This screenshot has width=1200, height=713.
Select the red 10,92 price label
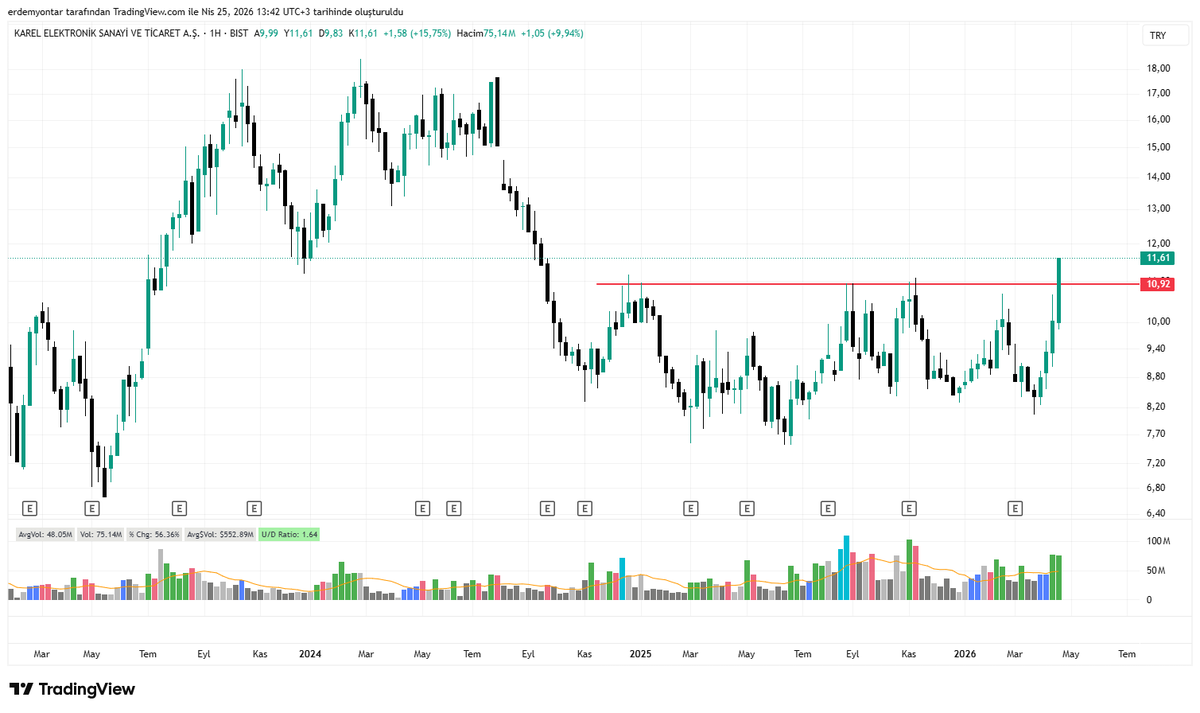pos(1158,284)
